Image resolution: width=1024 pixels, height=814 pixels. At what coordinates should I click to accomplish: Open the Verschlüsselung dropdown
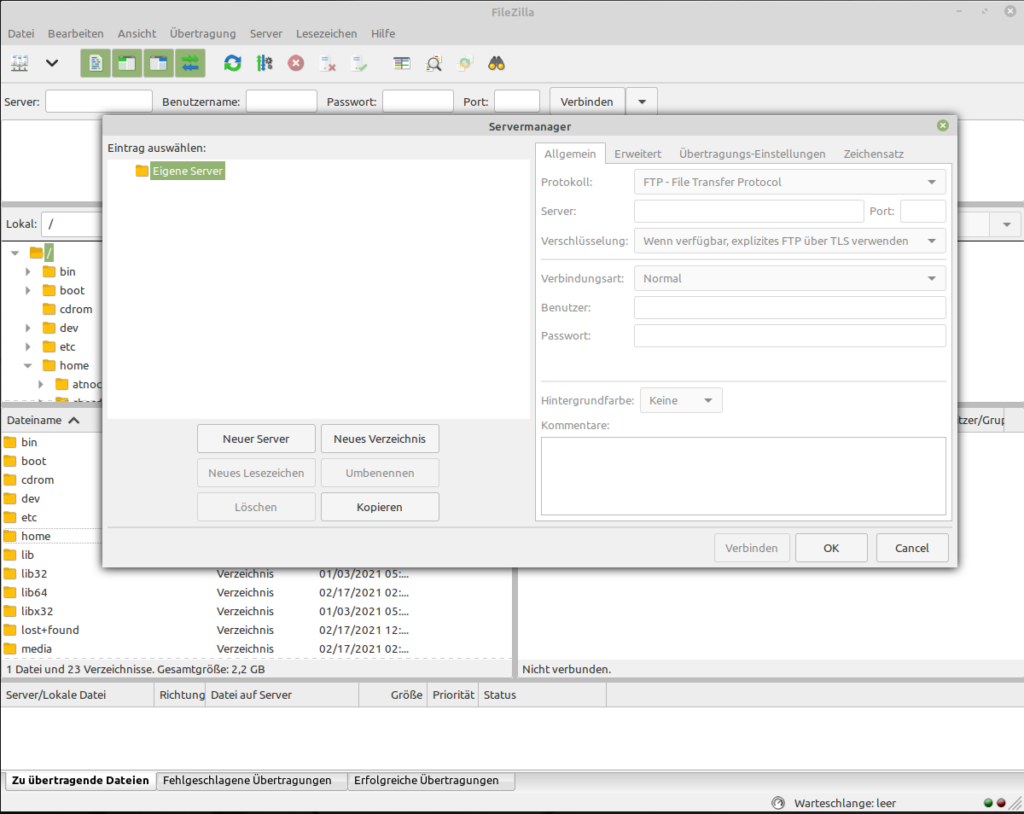pyautogui.click(x=790, y=240)
